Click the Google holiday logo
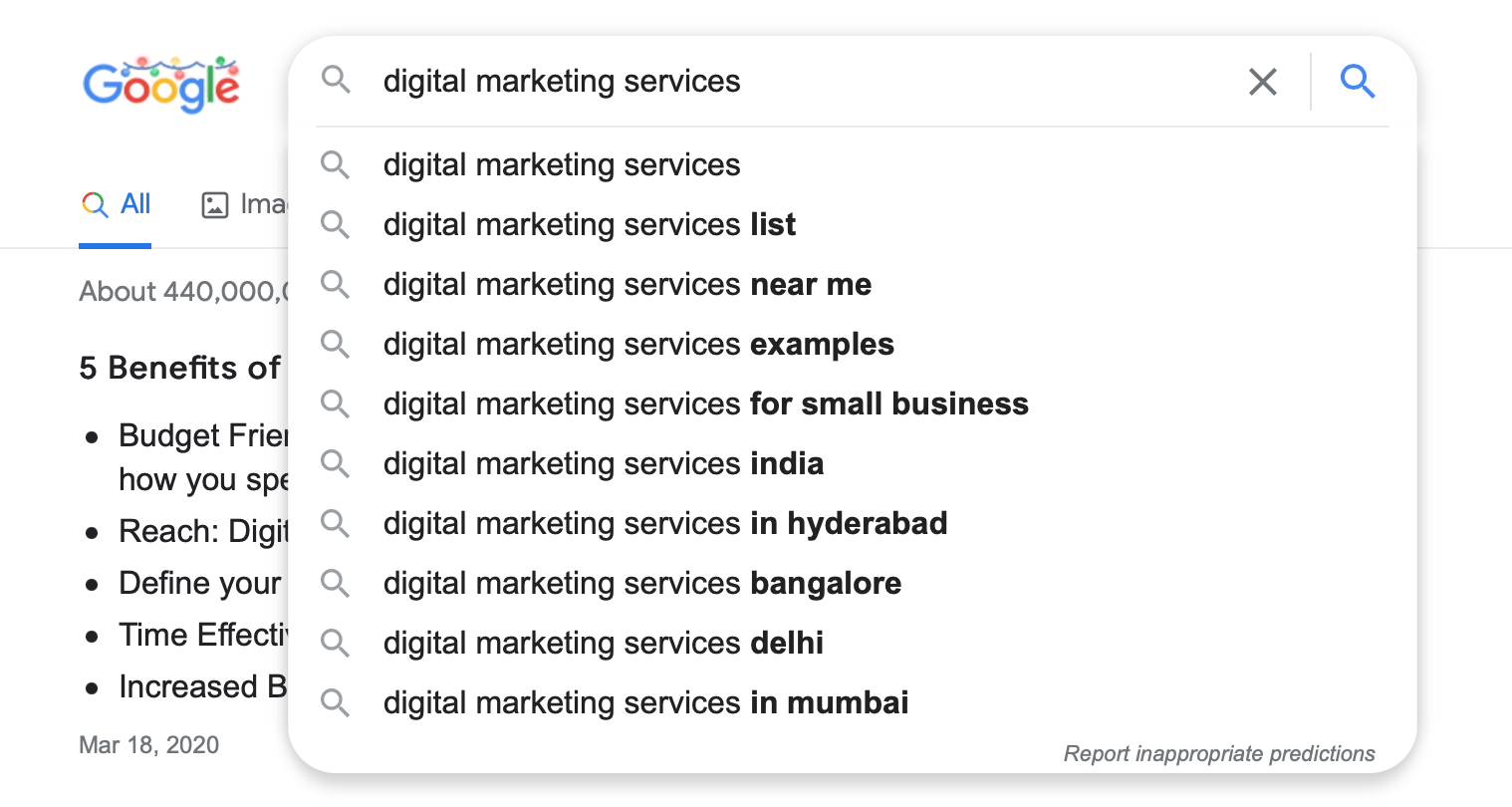This screenshot has width=1512, height=807. [x=161, y=84]
